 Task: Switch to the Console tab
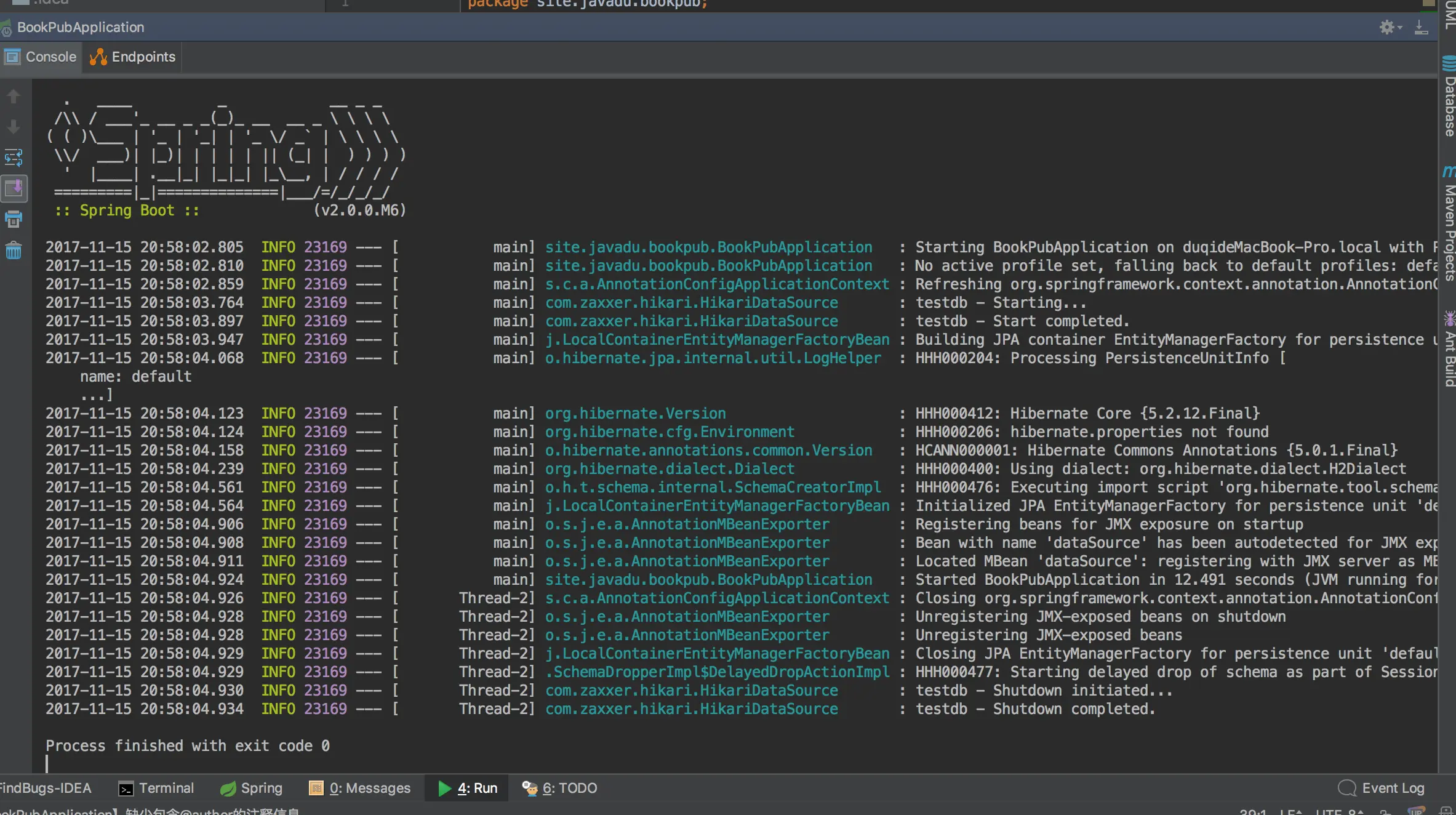41,57
